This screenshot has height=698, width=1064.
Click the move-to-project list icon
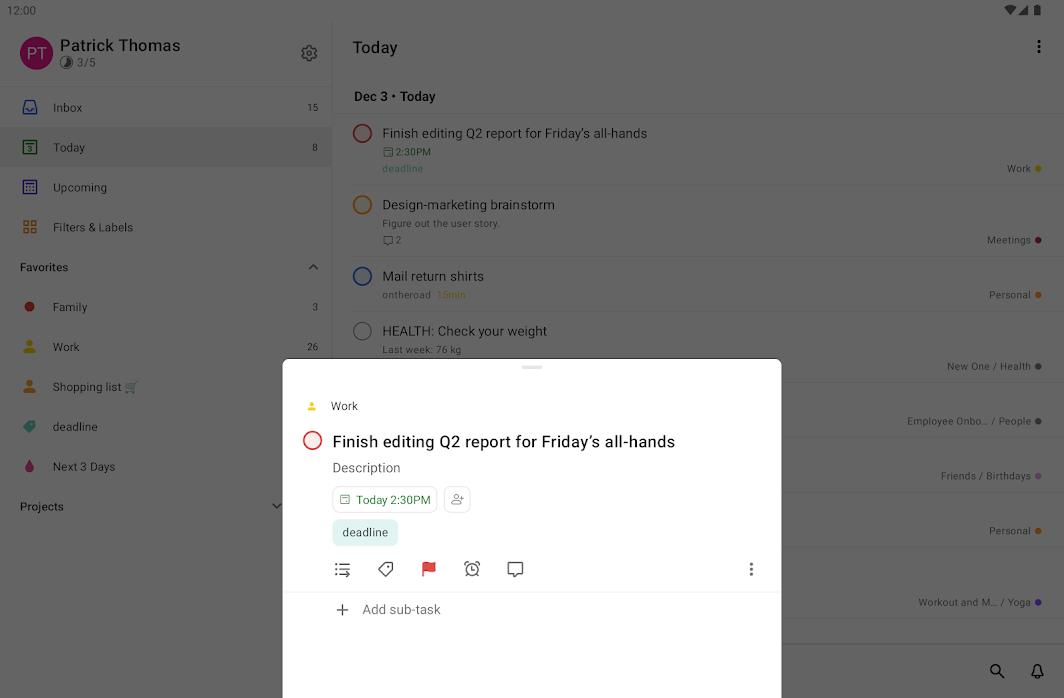pyautogui.click(x=342, y=569)
